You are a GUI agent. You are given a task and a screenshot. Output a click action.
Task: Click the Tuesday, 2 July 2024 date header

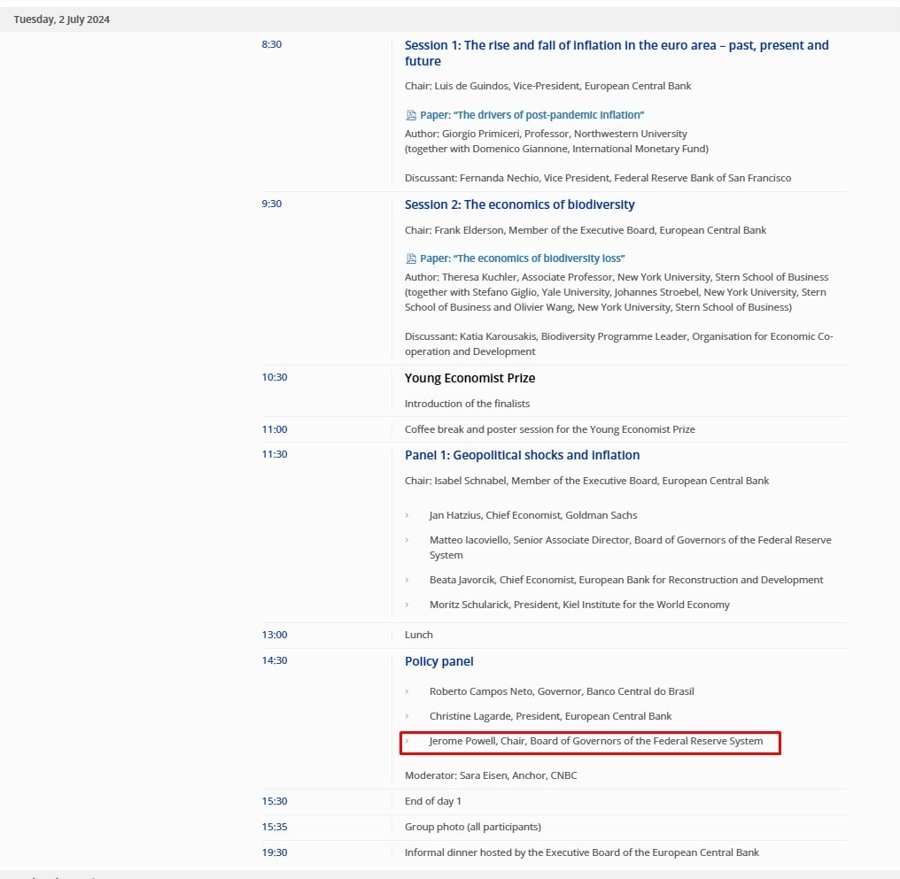click(61, 20)
